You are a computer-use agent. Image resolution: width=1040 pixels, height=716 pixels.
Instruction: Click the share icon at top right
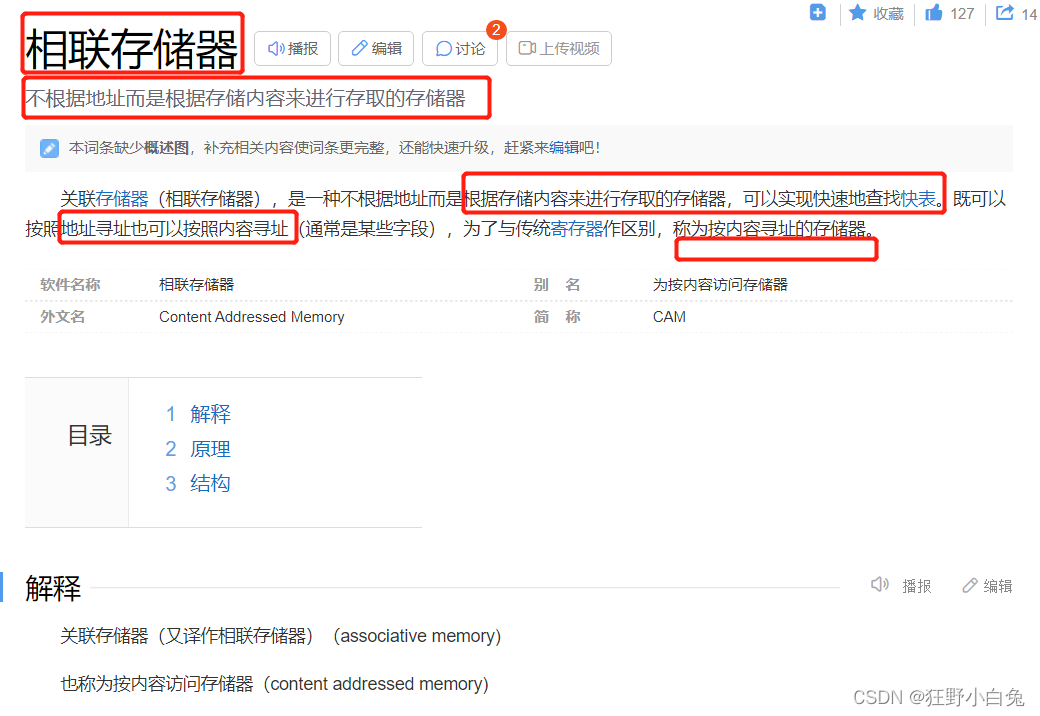click(x=1005, y=12)
